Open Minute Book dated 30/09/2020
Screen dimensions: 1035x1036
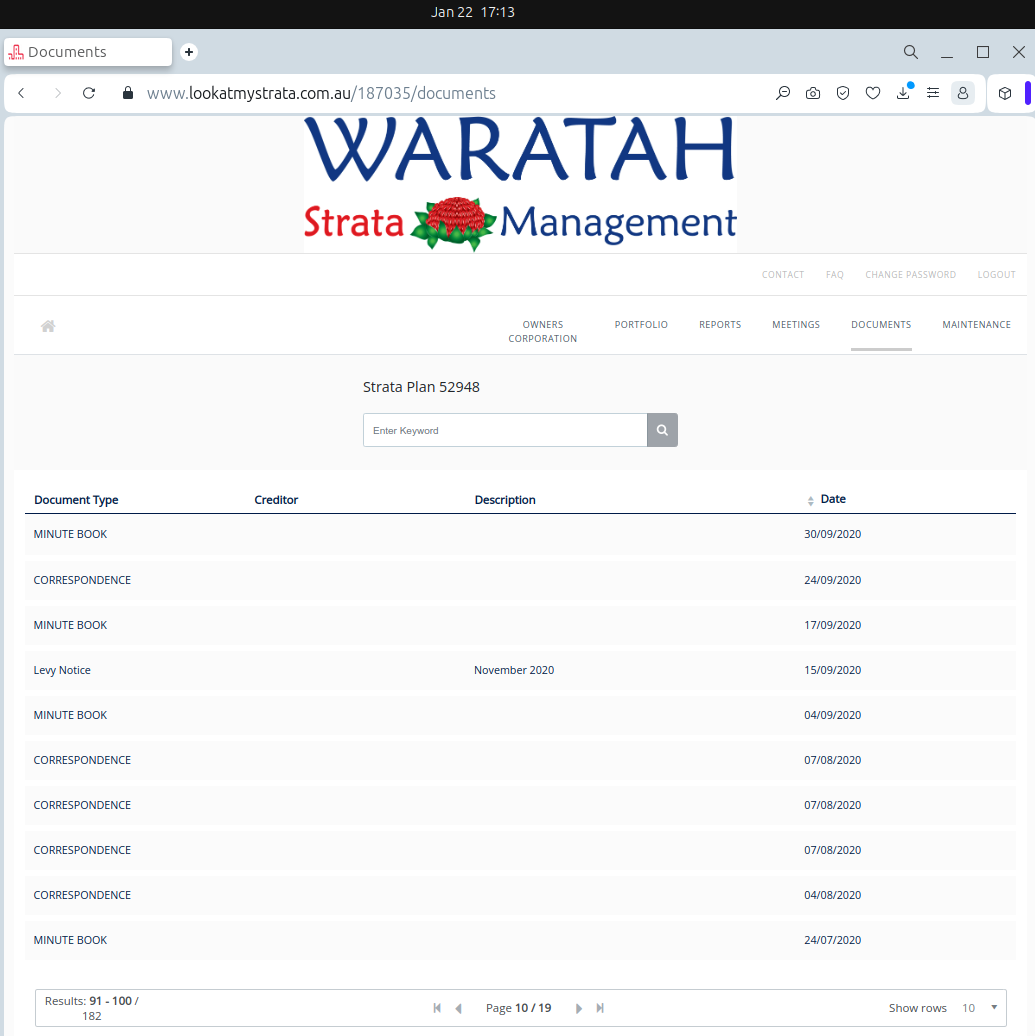coord(520,534)
